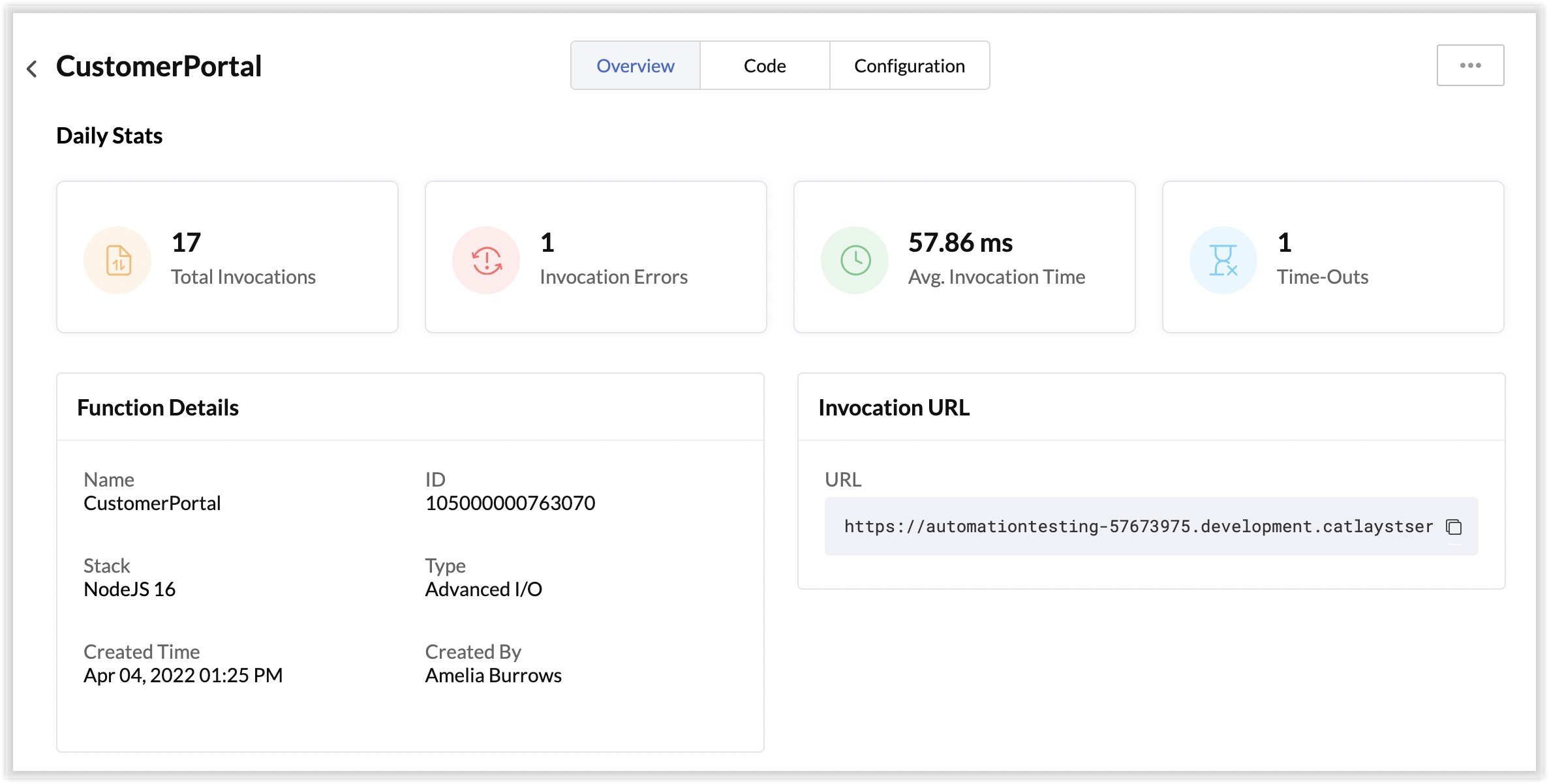Click the 17 total invocations value
The image size is (1549, 784).
[186, 243]
